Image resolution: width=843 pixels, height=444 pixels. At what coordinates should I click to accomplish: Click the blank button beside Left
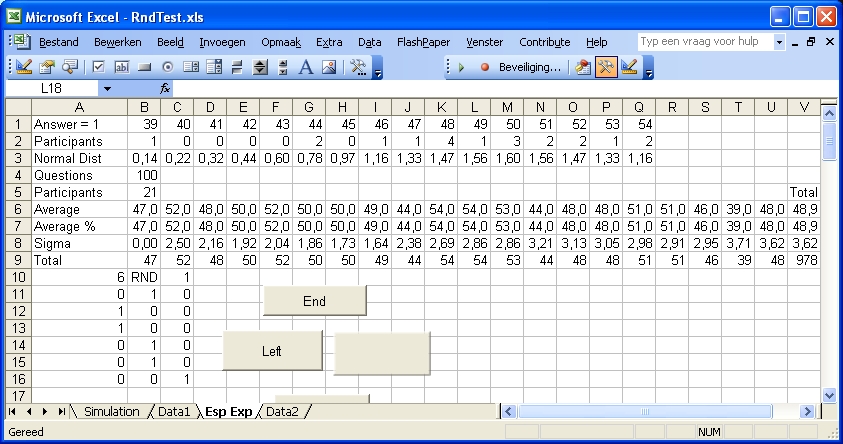point(382,353)
